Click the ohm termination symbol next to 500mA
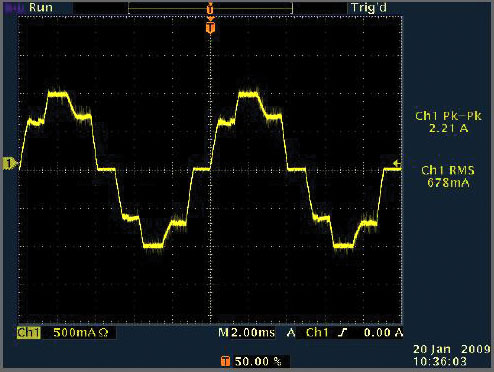The height and width of the screenshot is (372, 494). pyautogui.click(x=104, y=333)
